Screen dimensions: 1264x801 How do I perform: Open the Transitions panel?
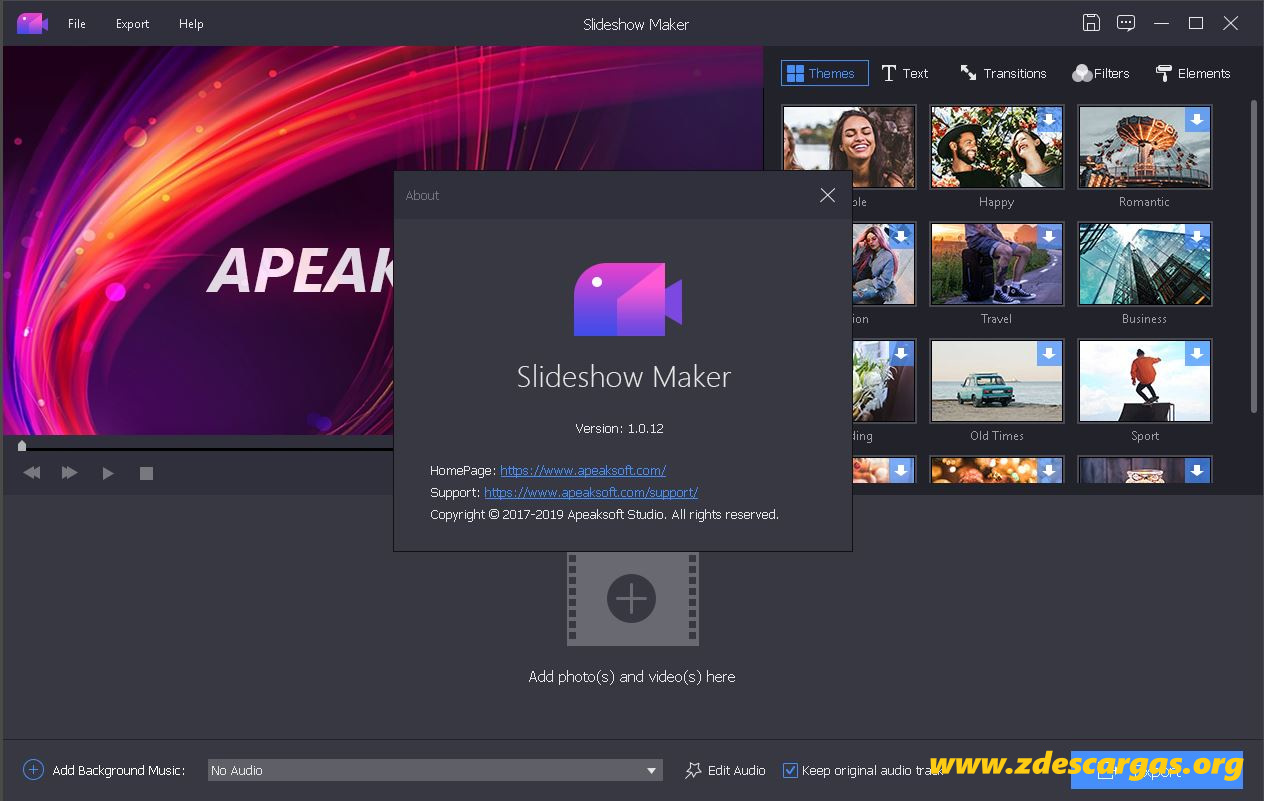(x=1003, y=72)
